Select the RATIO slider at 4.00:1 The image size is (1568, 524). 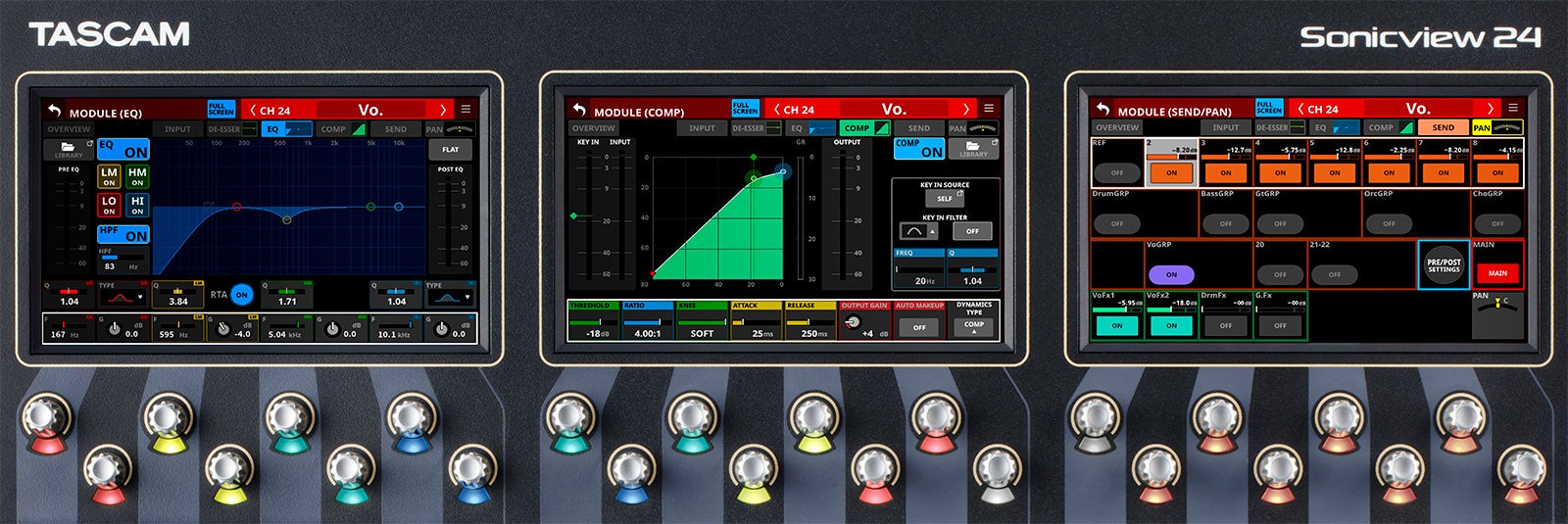pyautogui.click(x=647, y=320)
